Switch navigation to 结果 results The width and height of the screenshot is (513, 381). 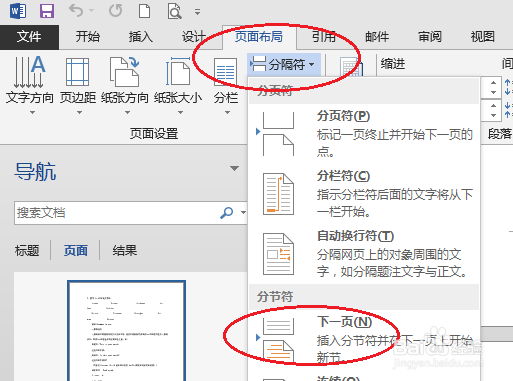tap(125, 250)
